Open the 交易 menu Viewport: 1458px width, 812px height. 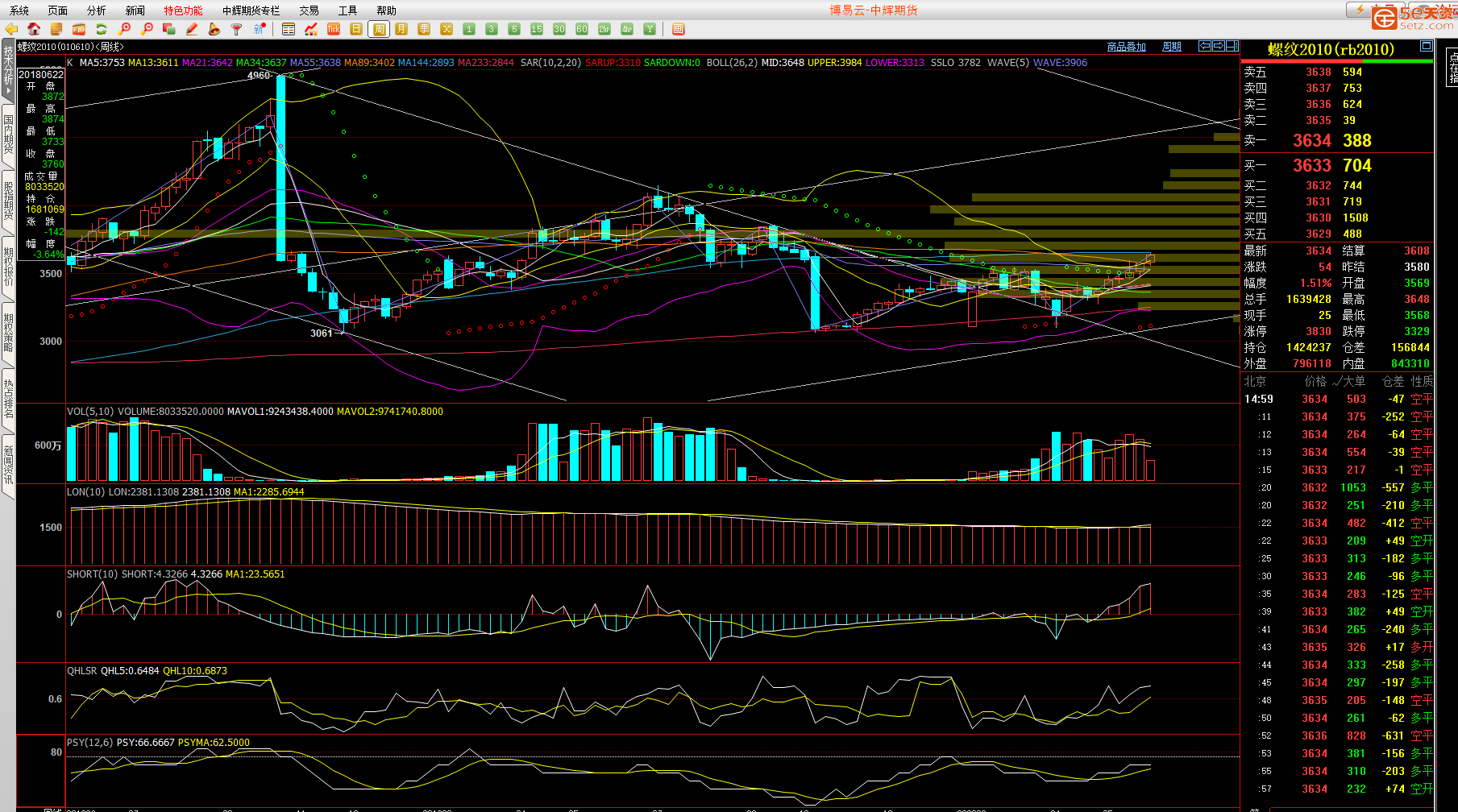coord(309,10)
